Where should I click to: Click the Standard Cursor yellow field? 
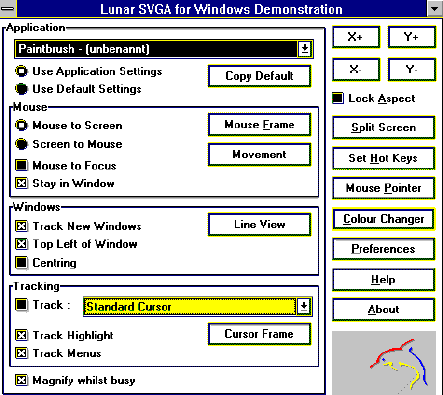tap(189, 306)
